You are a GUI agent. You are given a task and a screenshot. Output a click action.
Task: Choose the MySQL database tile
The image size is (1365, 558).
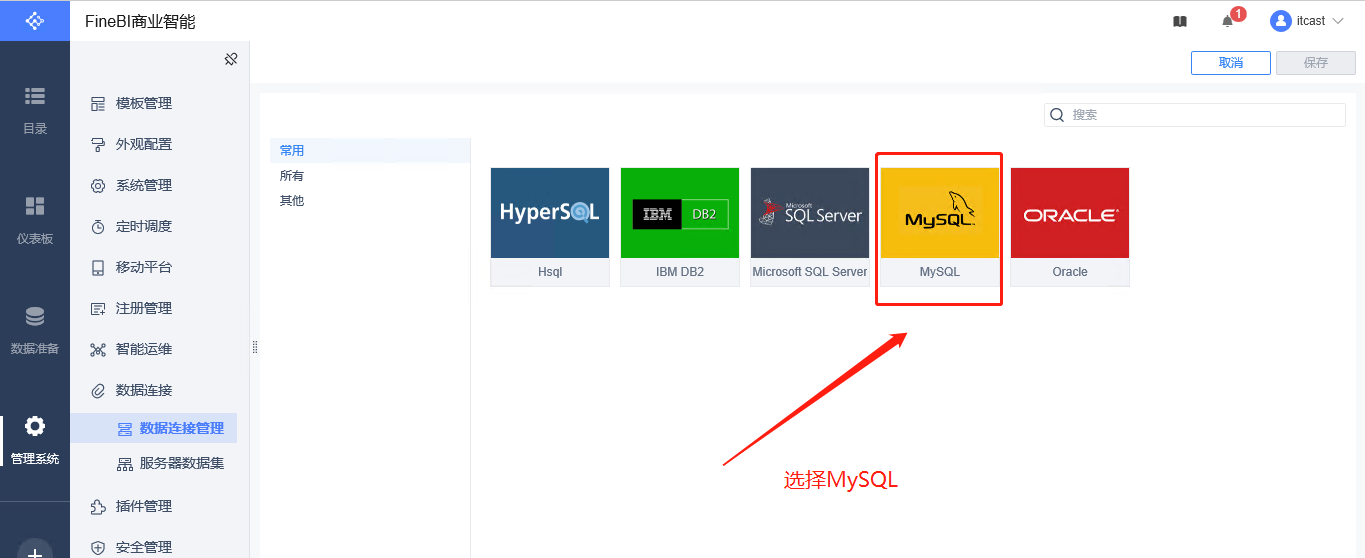pos(940,227)
